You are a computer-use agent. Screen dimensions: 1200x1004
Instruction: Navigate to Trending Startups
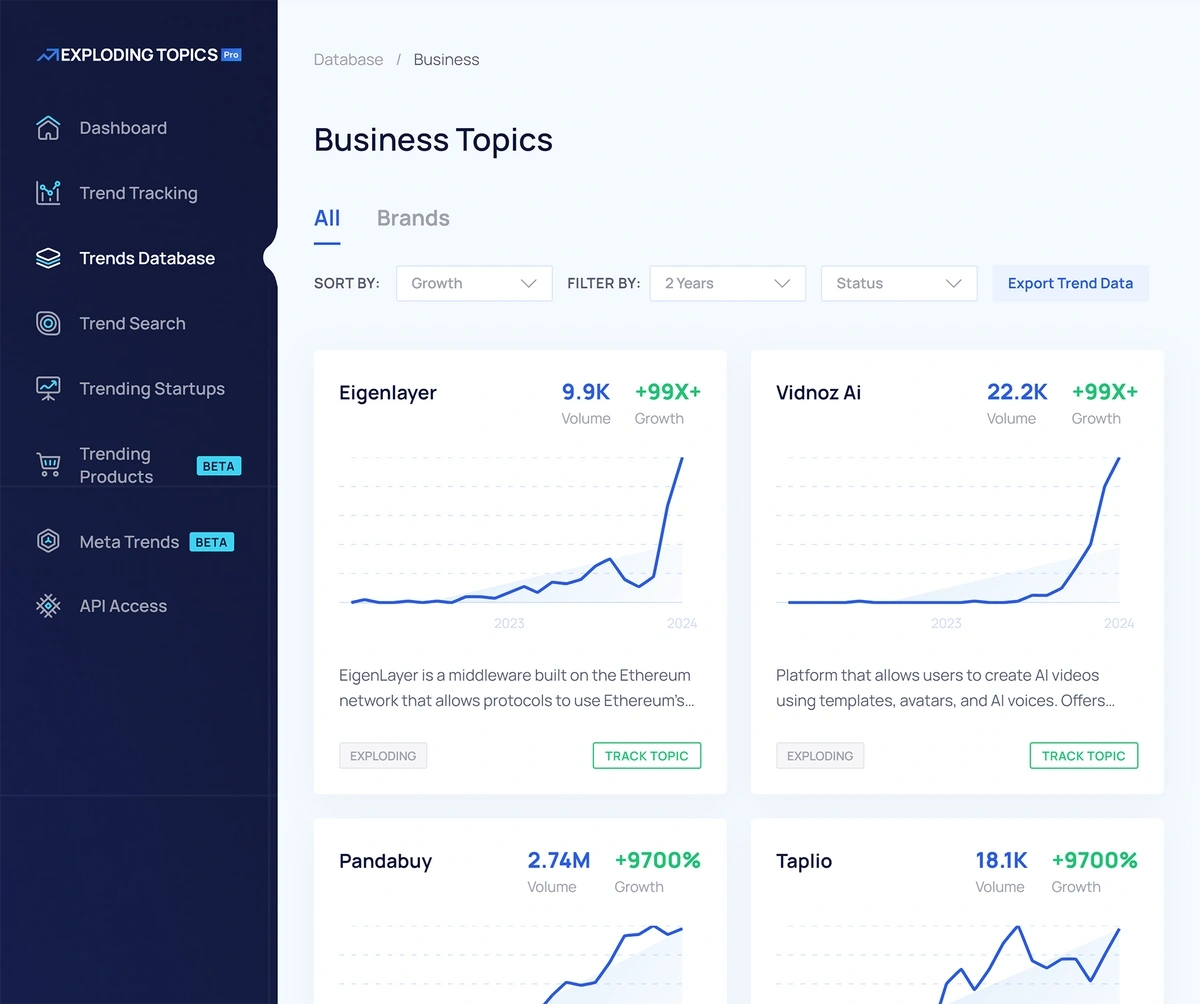pyautogui.click(x=152, y=389)
